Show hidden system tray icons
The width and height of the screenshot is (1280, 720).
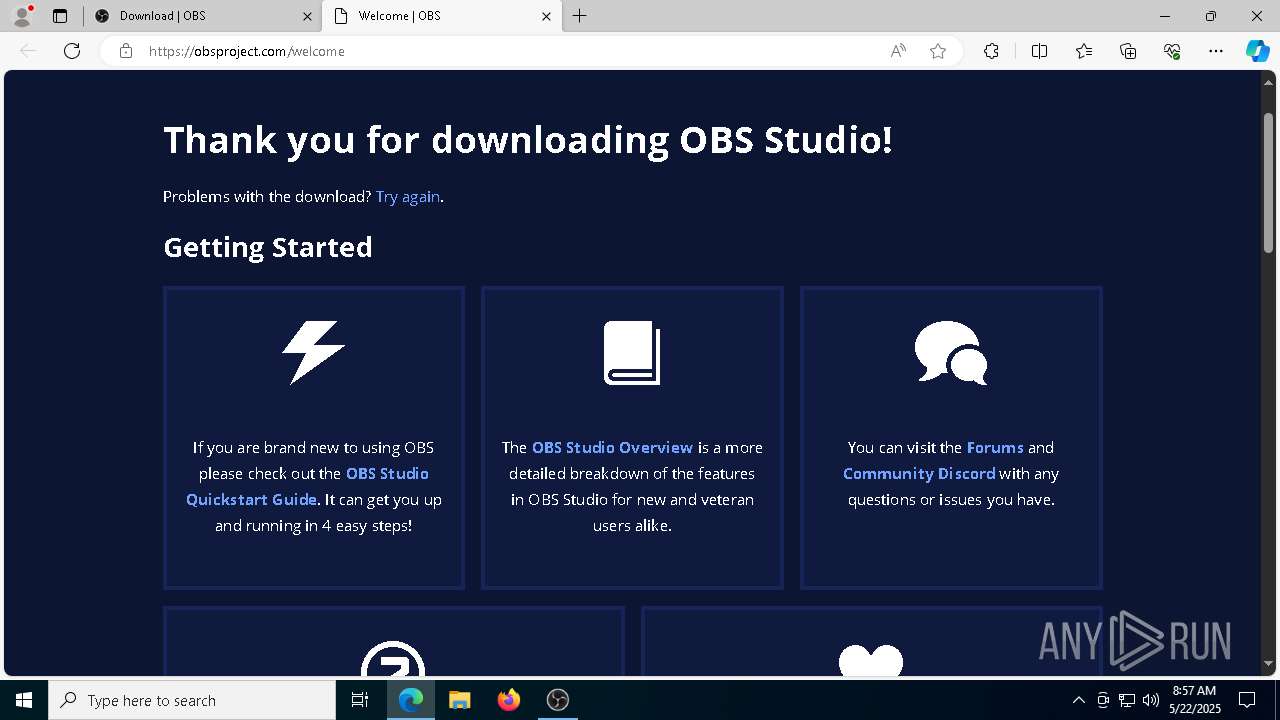pyautogui.click(x=1079, y=700)
